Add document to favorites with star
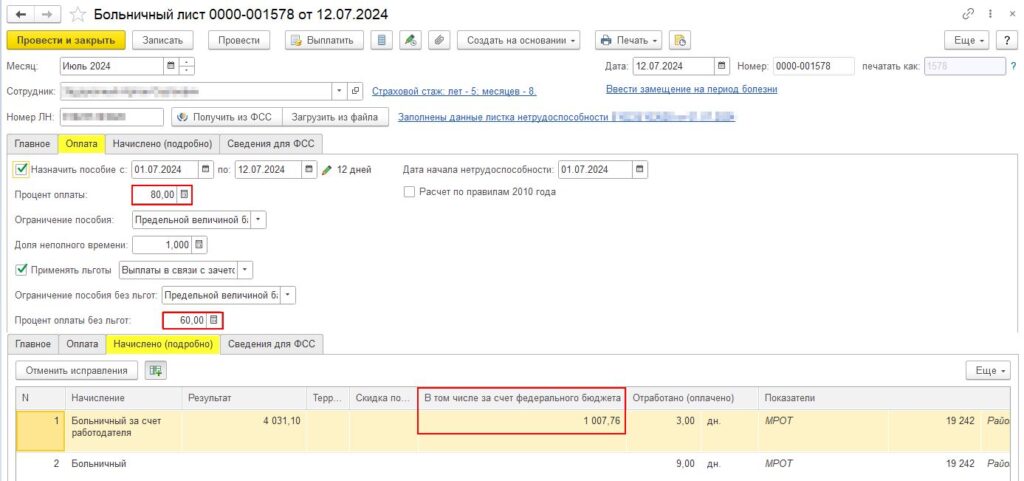The width and height of the screenshot is (1024, 481). tap(78, 14)
